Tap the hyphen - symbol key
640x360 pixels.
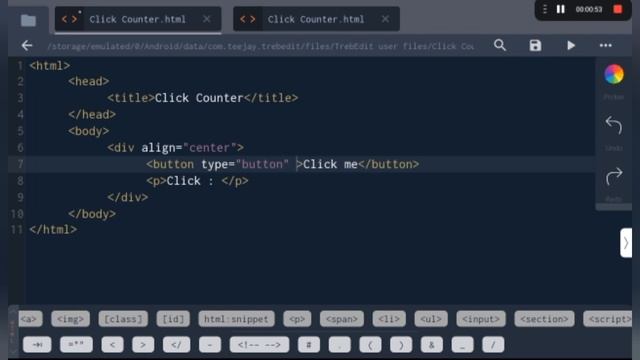pos(210,344)
